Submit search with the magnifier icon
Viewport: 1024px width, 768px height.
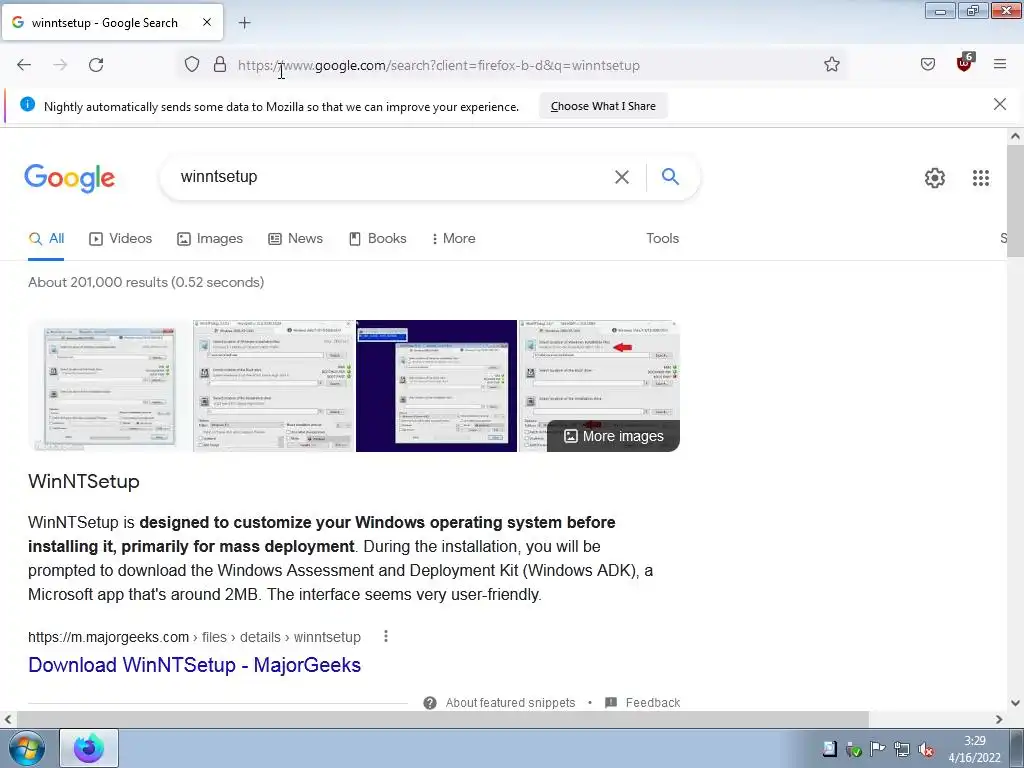pyautogui.click(x=670, y=176)
